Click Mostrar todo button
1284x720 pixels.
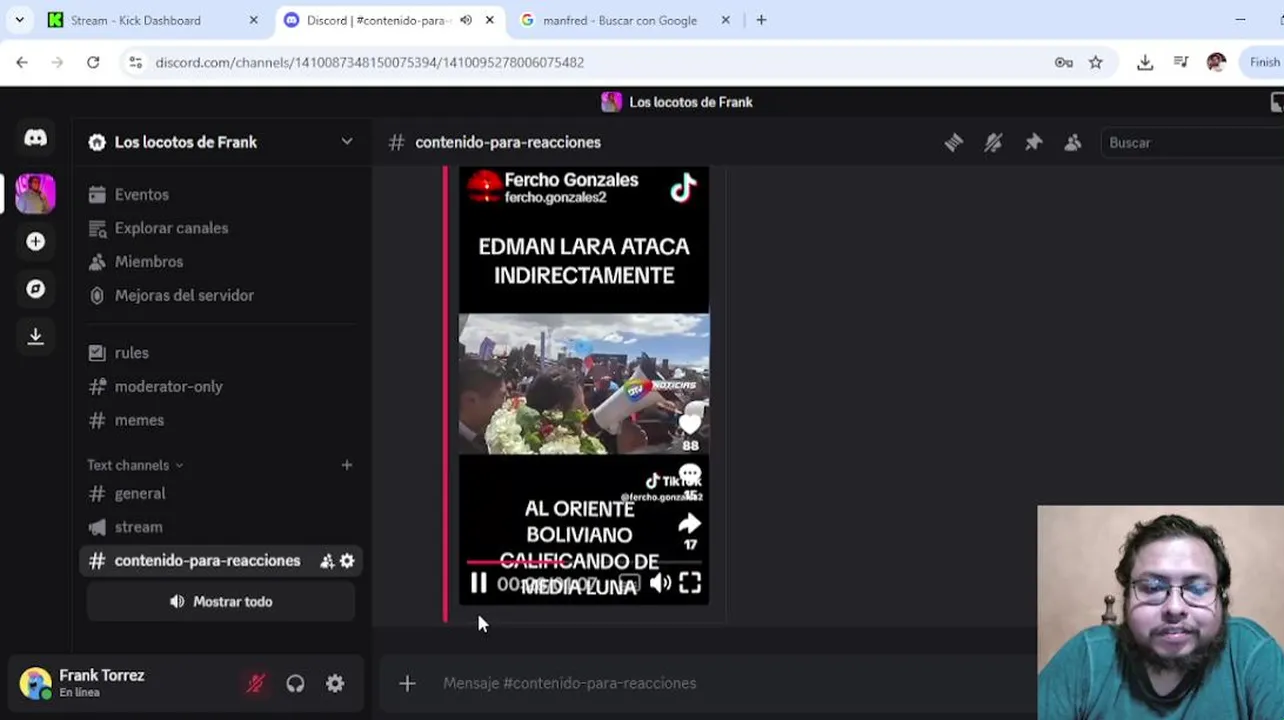pos(220,602)
